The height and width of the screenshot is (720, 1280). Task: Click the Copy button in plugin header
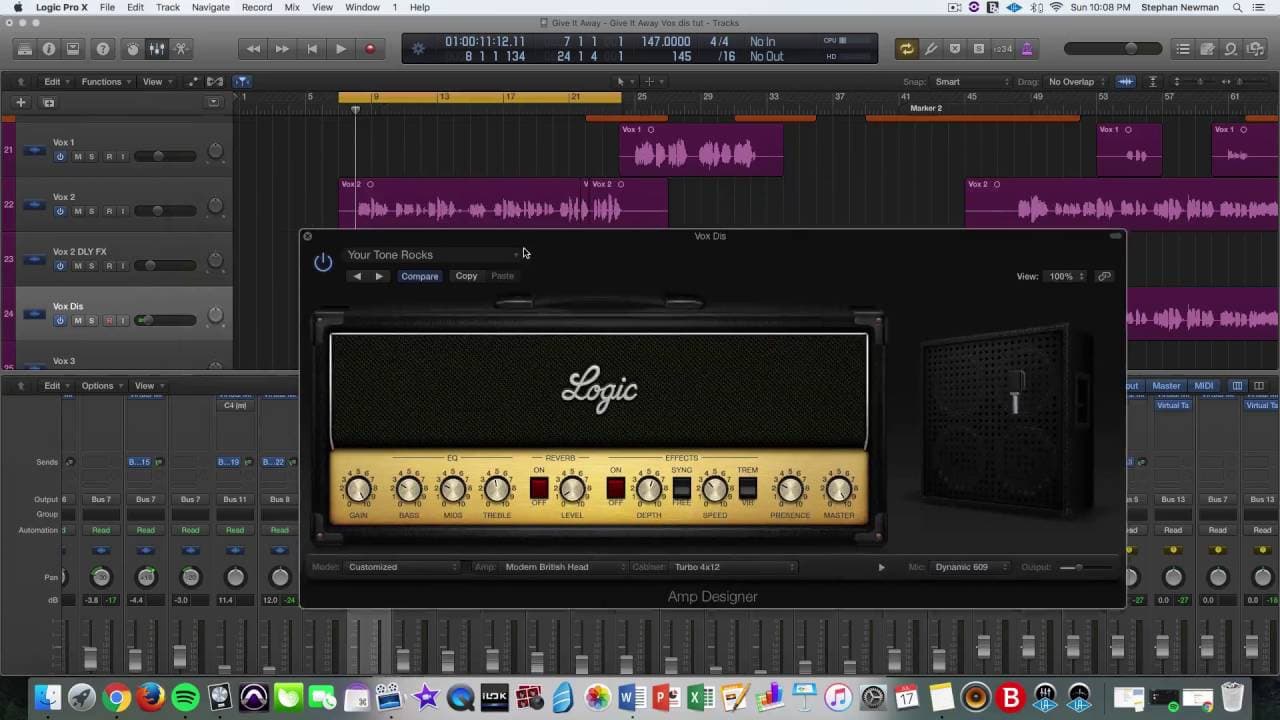pyautogui.click(x=466, y=276)
